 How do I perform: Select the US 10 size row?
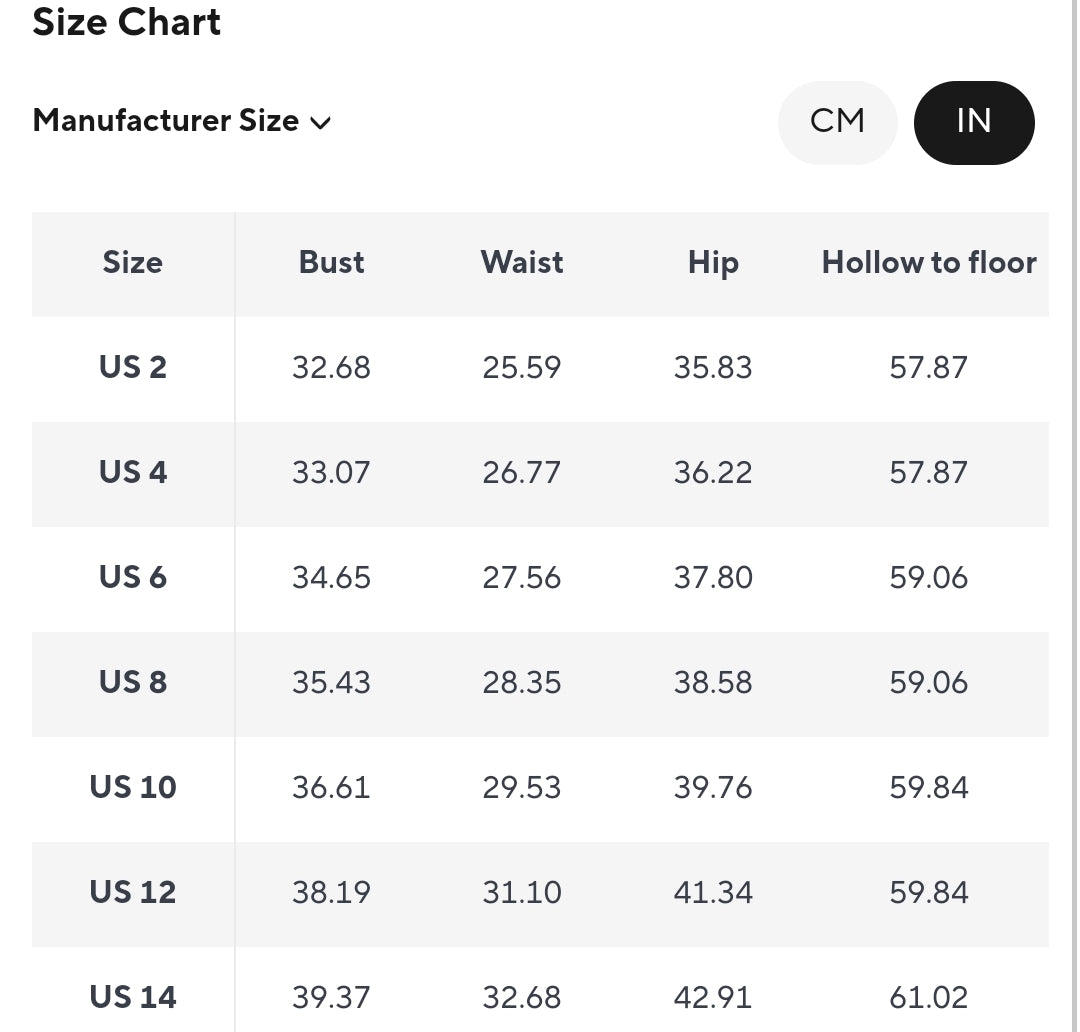pos(132,788)
